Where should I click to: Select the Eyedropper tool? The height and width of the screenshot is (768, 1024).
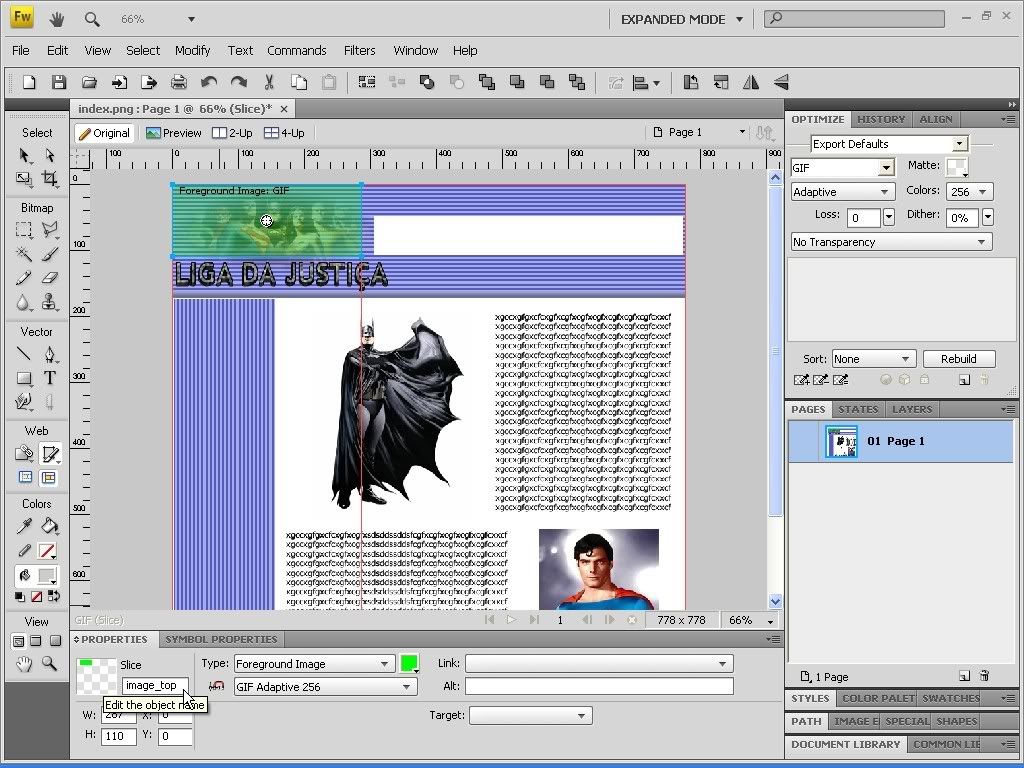tap(24, 526)
